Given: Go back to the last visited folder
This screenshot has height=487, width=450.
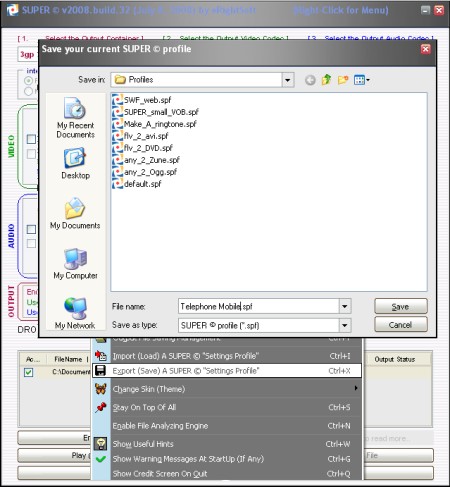Looking at the screenshot, I should pyautogui.click(x=310, y=80).
